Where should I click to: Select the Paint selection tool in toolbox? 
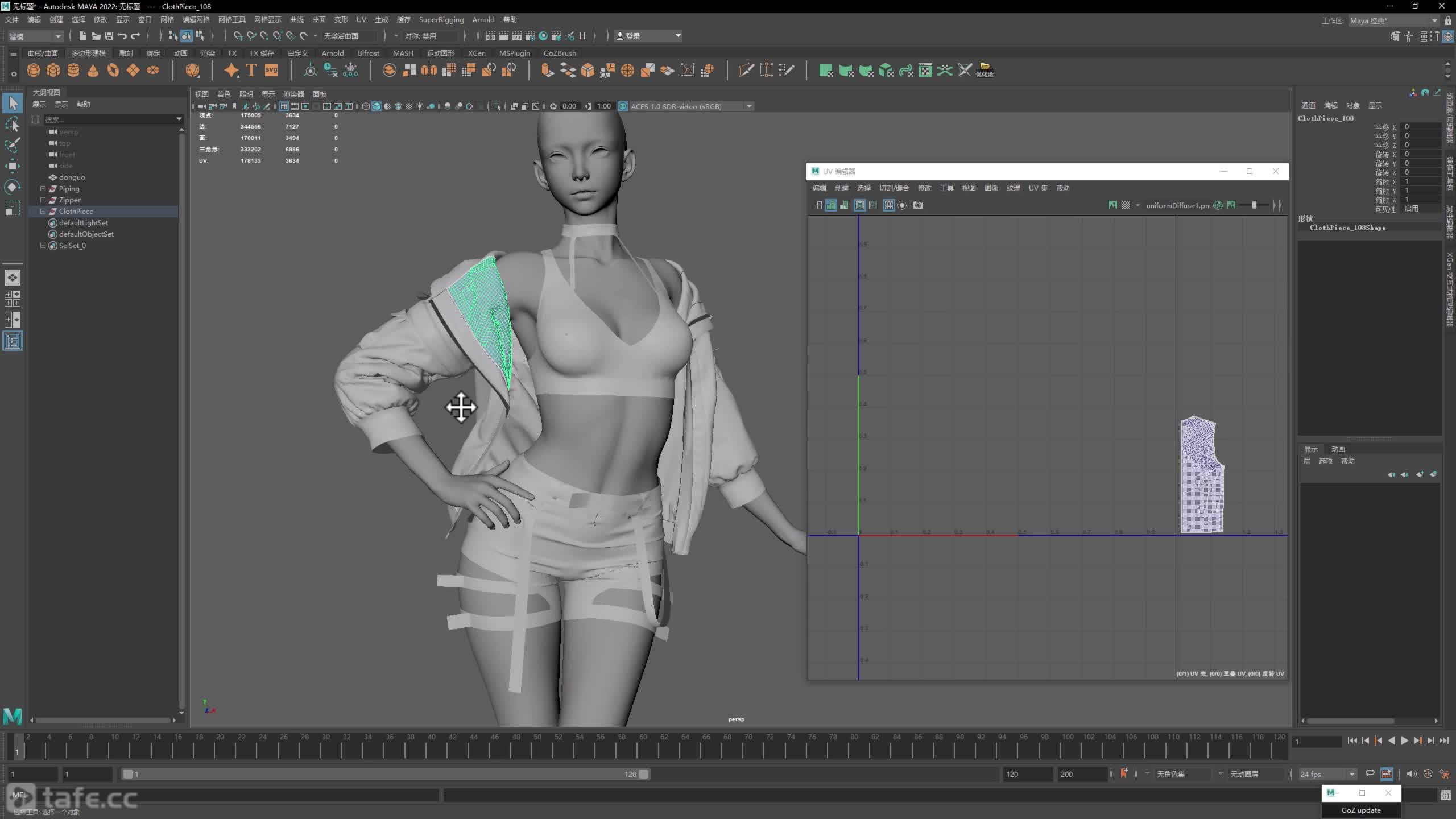12,145
